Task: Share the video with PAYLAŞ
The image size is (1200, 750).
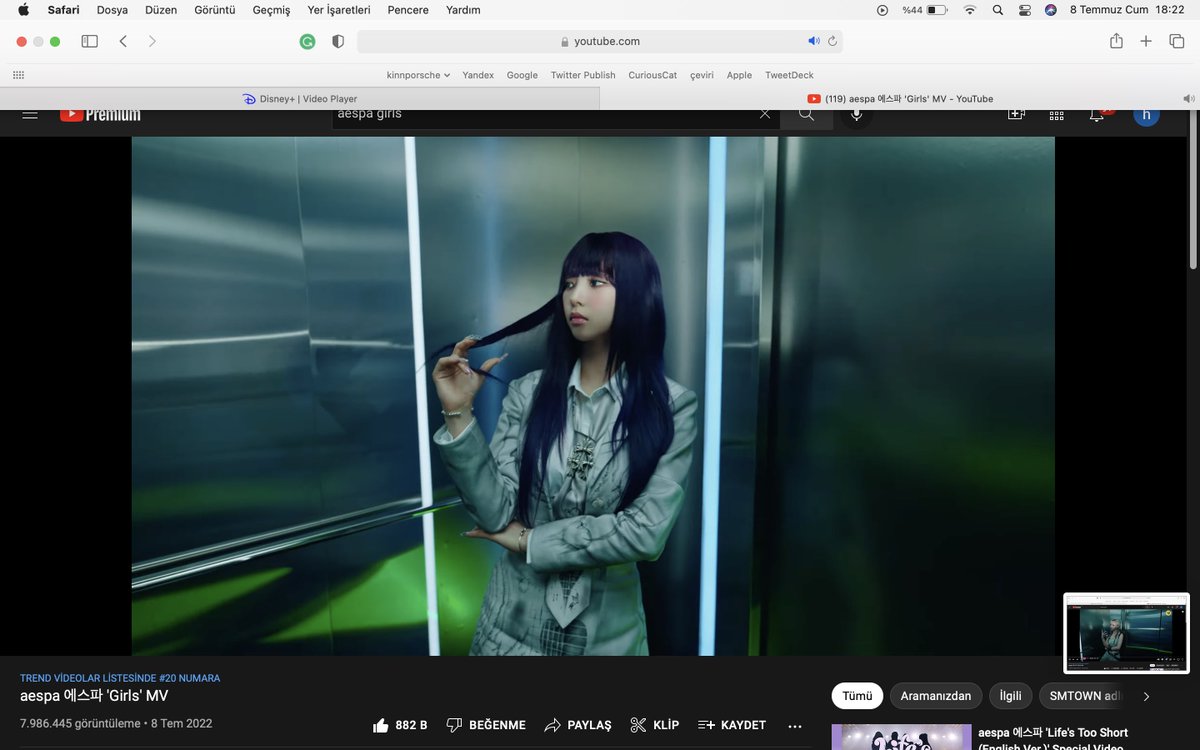Action: 578,725
